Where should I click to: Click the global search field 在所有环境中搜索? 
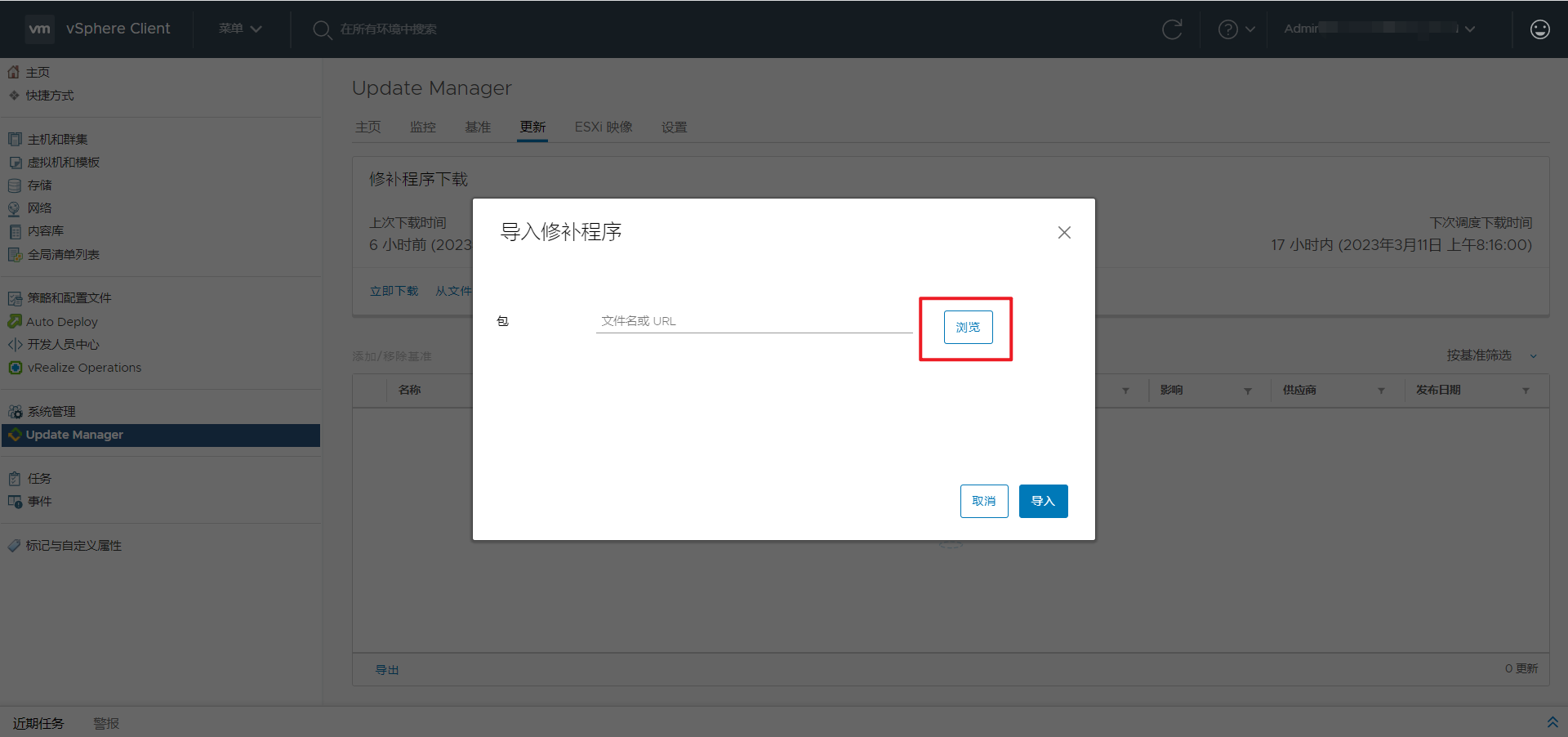388,29
